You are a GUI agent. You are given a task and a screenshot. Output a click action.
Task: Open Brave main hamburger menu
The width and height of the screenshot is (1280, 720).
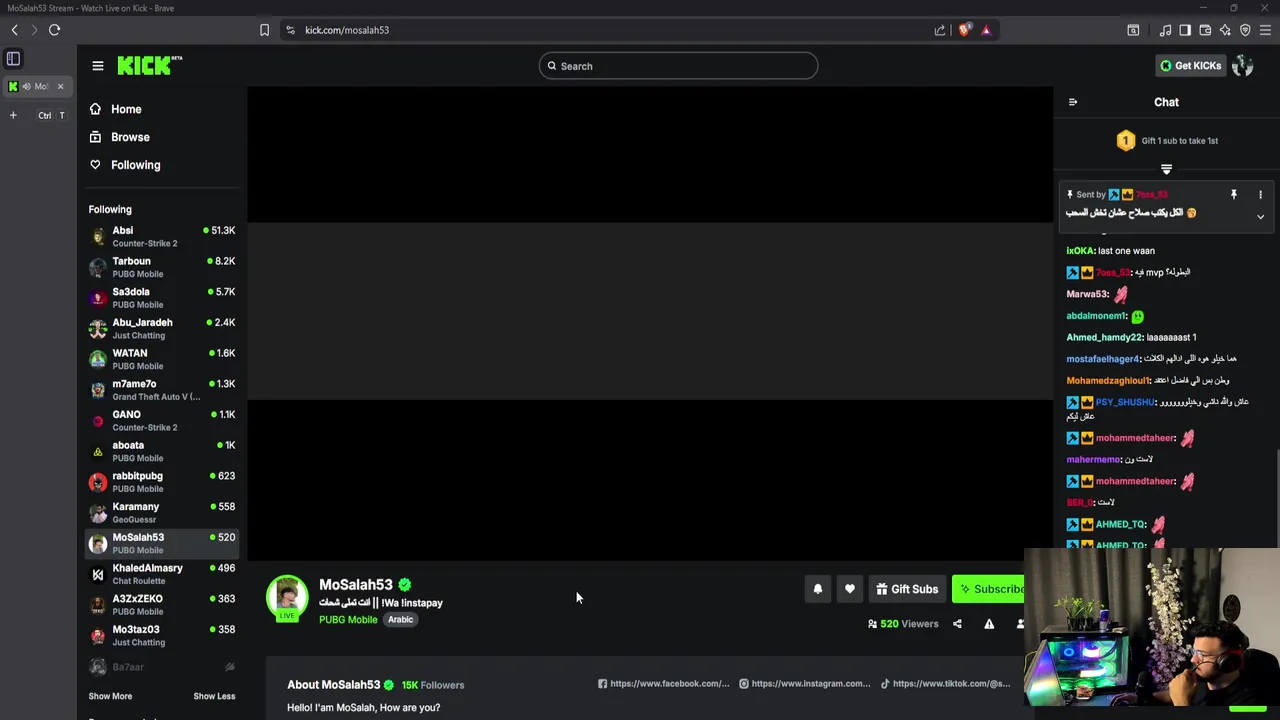click(x=1265, y=30)
